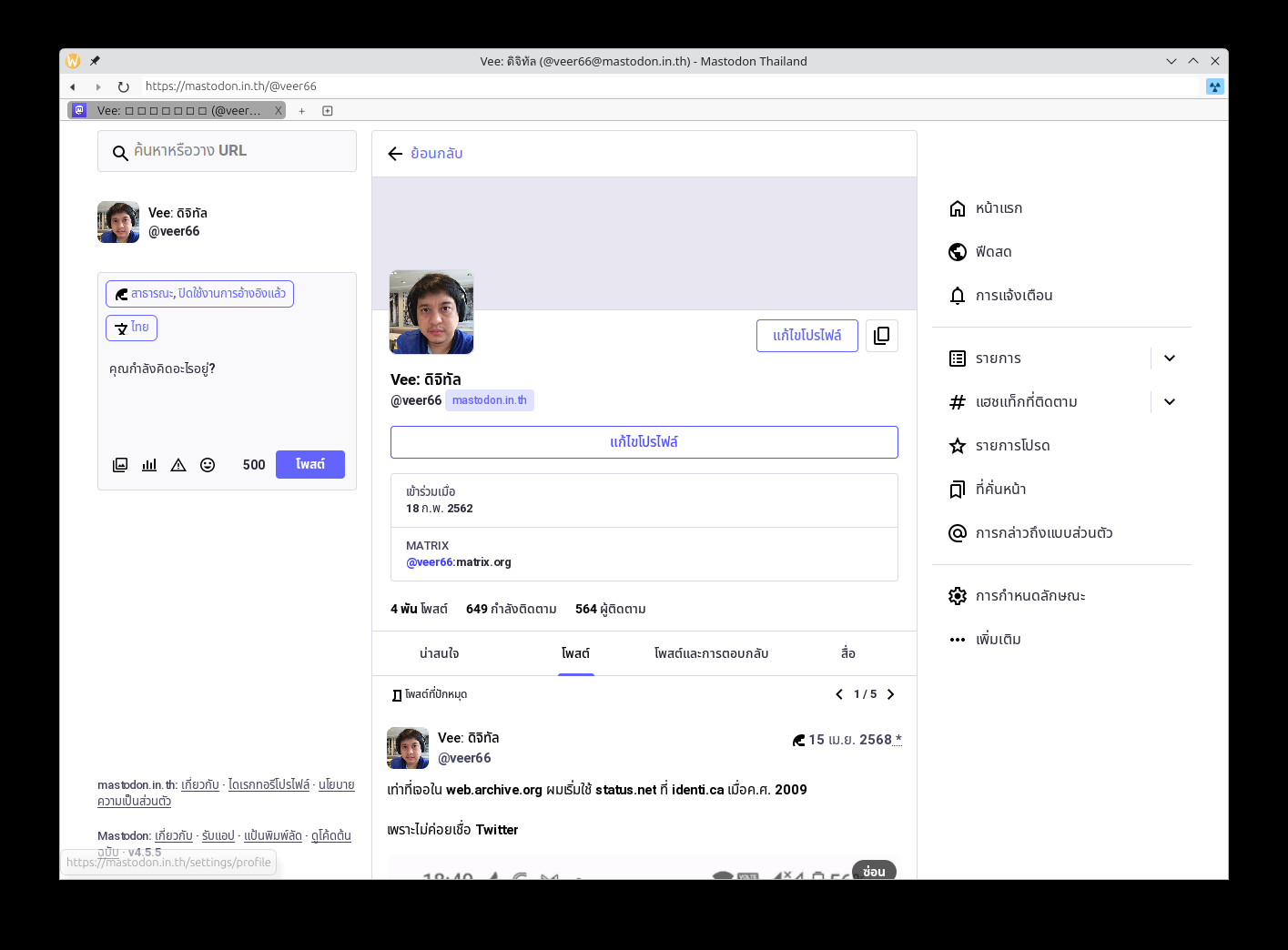This screenshot has width=1288, height=950.
Task: Open post visibility setting in composer
Action: point(199,294)
